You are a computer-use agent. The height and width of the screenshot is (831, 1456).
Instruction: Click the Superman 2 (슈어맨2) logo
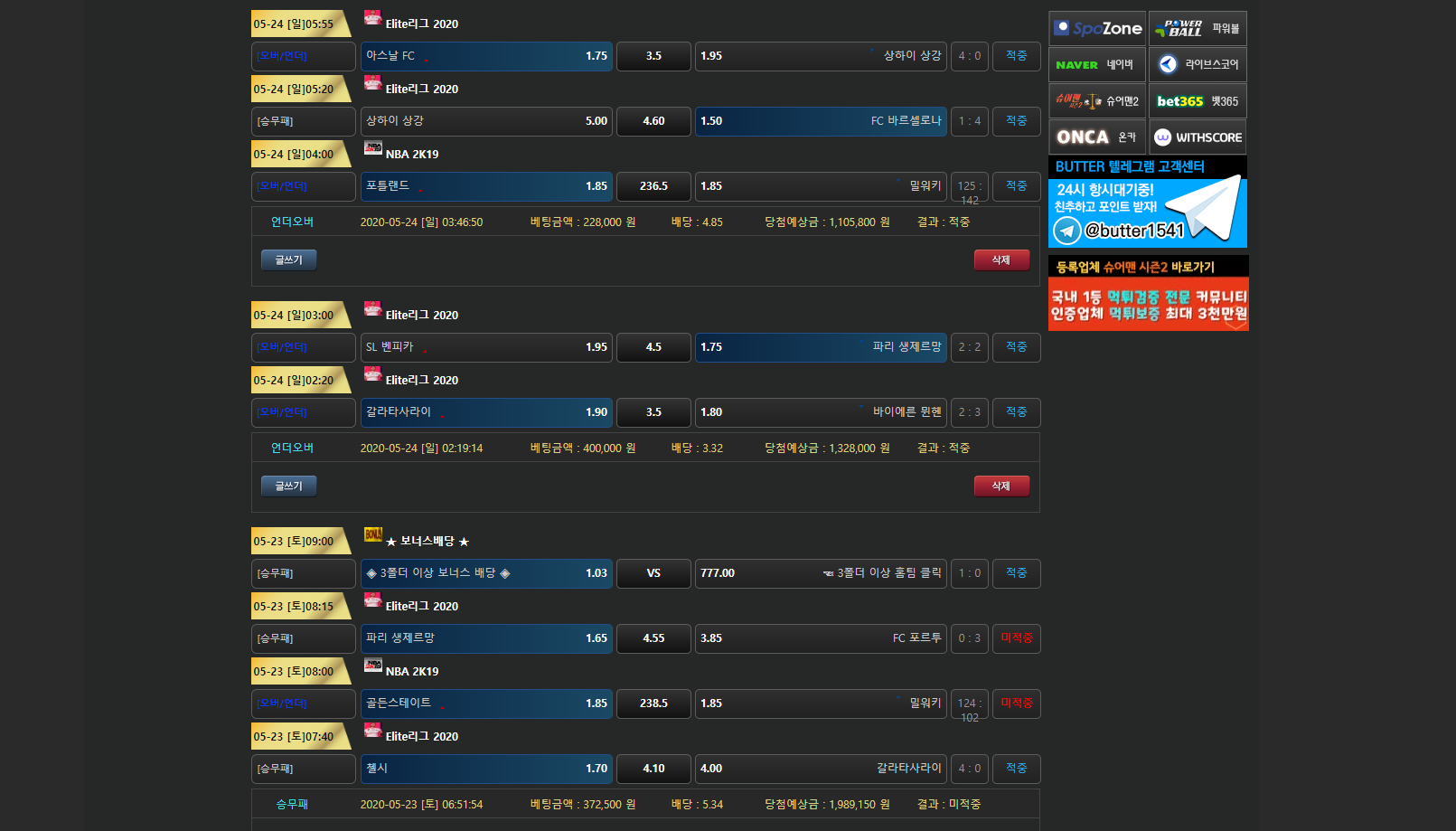pos(1097,101)
